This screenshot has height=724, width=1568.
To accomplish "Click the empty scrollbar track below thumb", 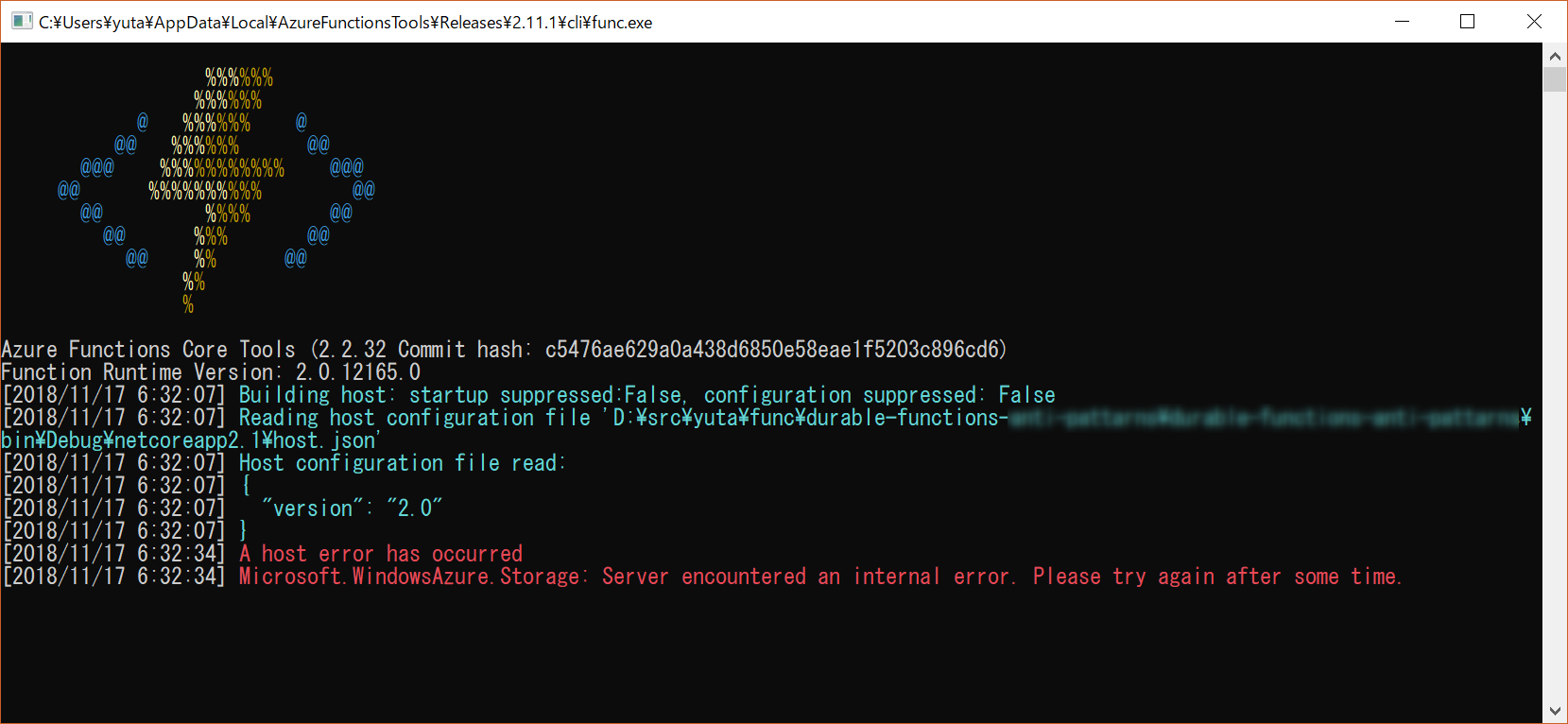I will pos(1555,395).
